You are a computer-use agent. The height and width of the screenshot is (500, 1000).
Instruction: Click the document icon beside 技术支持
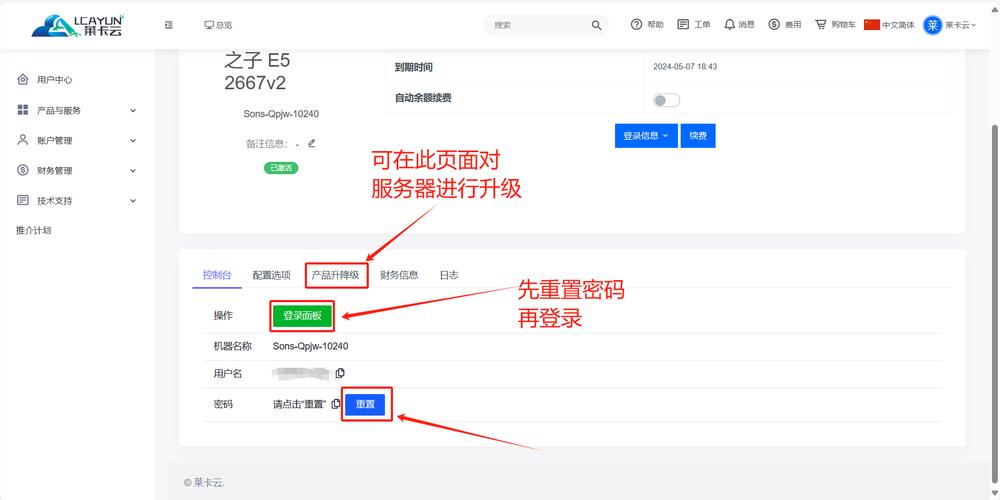click(23, 200)
